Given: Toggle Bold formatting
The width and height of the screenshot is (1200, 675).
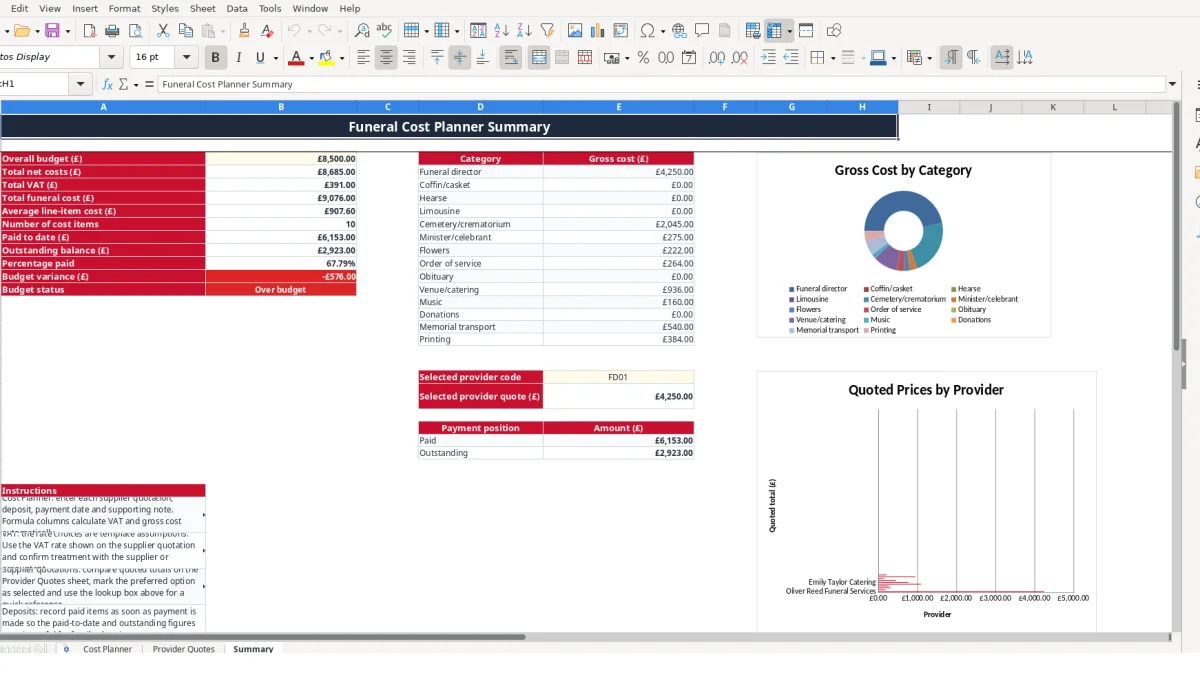Looking at the screenshot, I should click(x=214, y=58).
